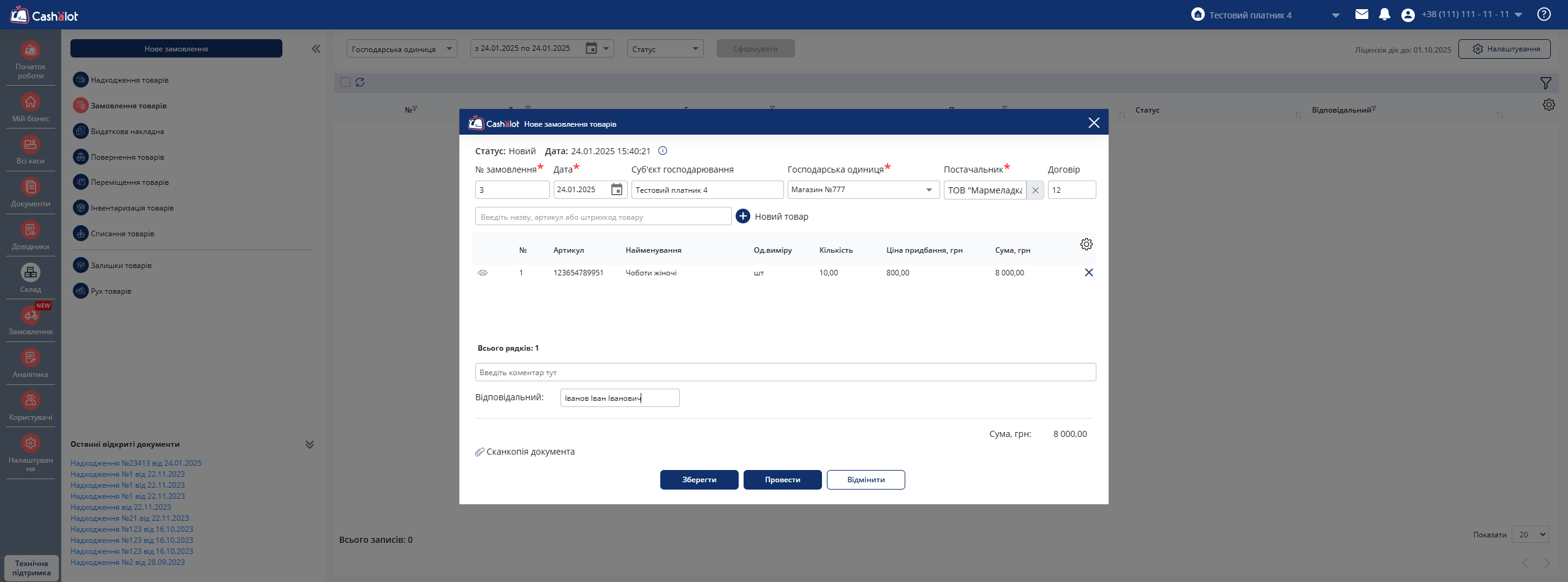1568x582 pixels.
Task: Open the mail envelope icon in header
Action: pos(1362,14)
